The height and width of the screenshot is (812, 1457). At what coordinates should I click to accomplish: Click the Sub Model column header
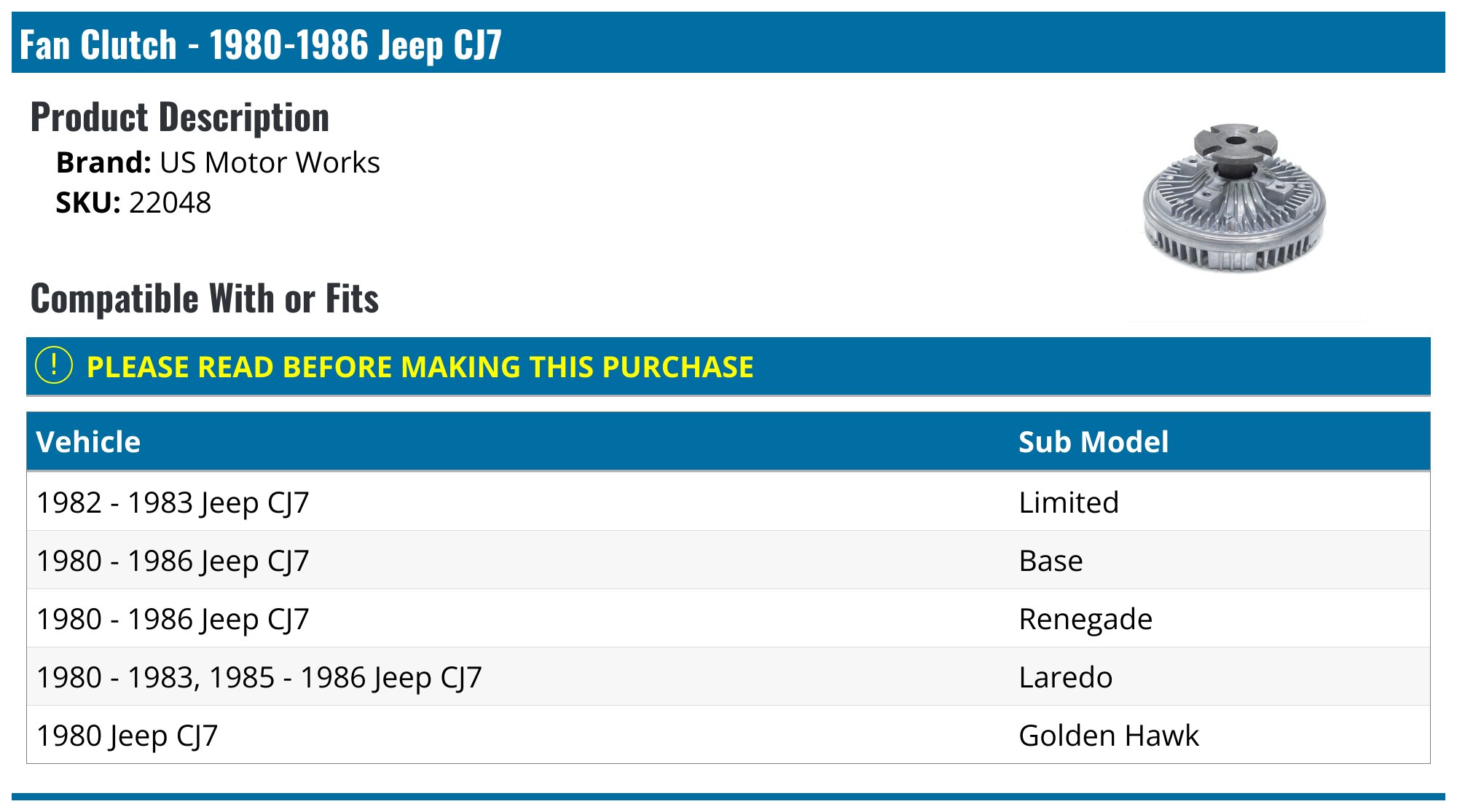(1093, 442)
